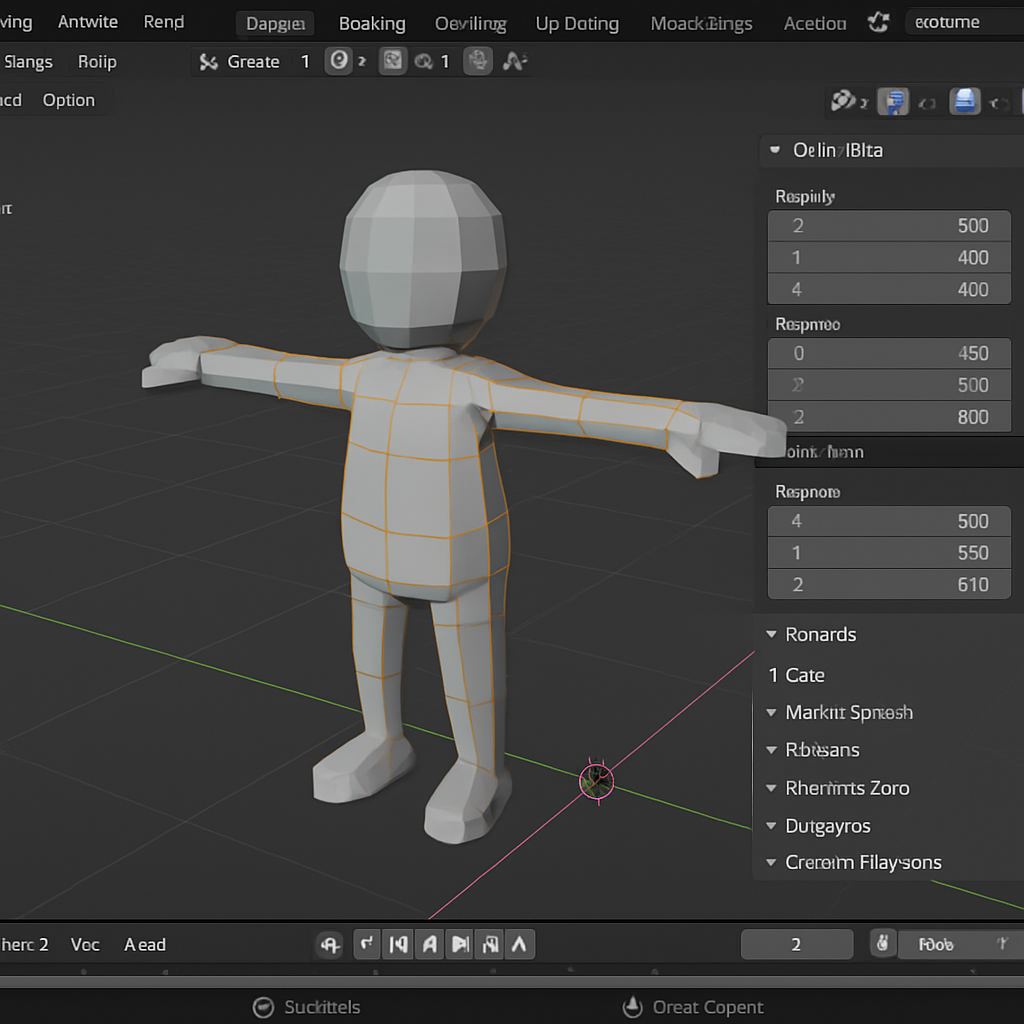Expand the Rhentimts Zoro section
This screenshot has width=1024, height=1024.
771,788
